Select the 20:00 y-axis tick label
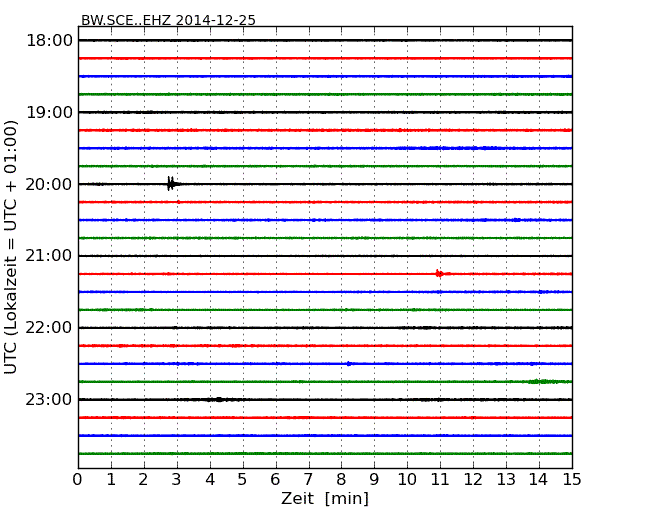650x520 pixels. (x=48, y=184)
